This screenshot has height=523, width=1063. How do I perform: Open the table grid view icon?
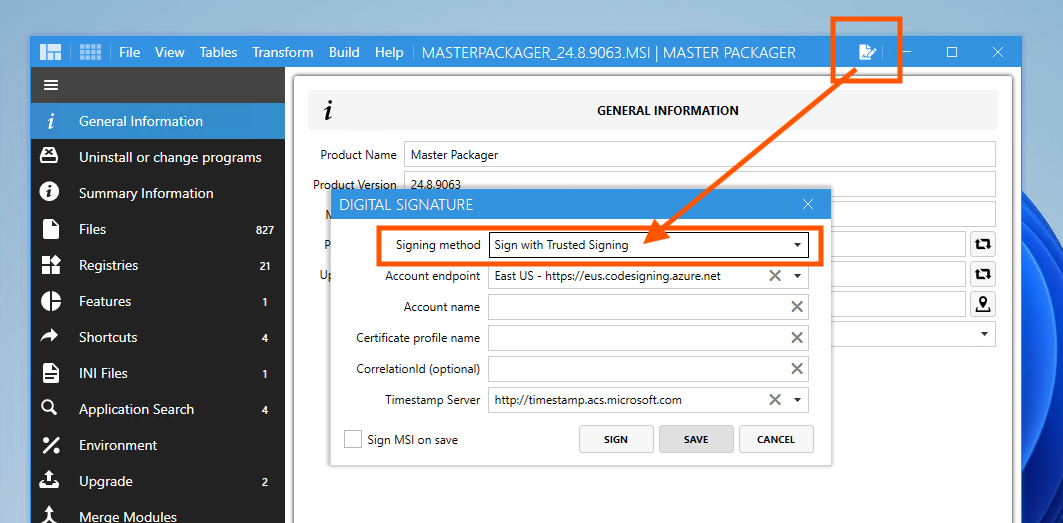click(x=90, y=52)
